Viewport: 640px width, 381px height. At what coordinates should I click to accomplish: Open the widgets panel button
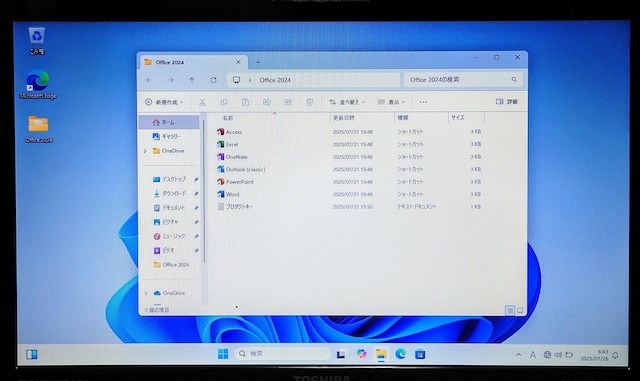click(x=32, y=354)
